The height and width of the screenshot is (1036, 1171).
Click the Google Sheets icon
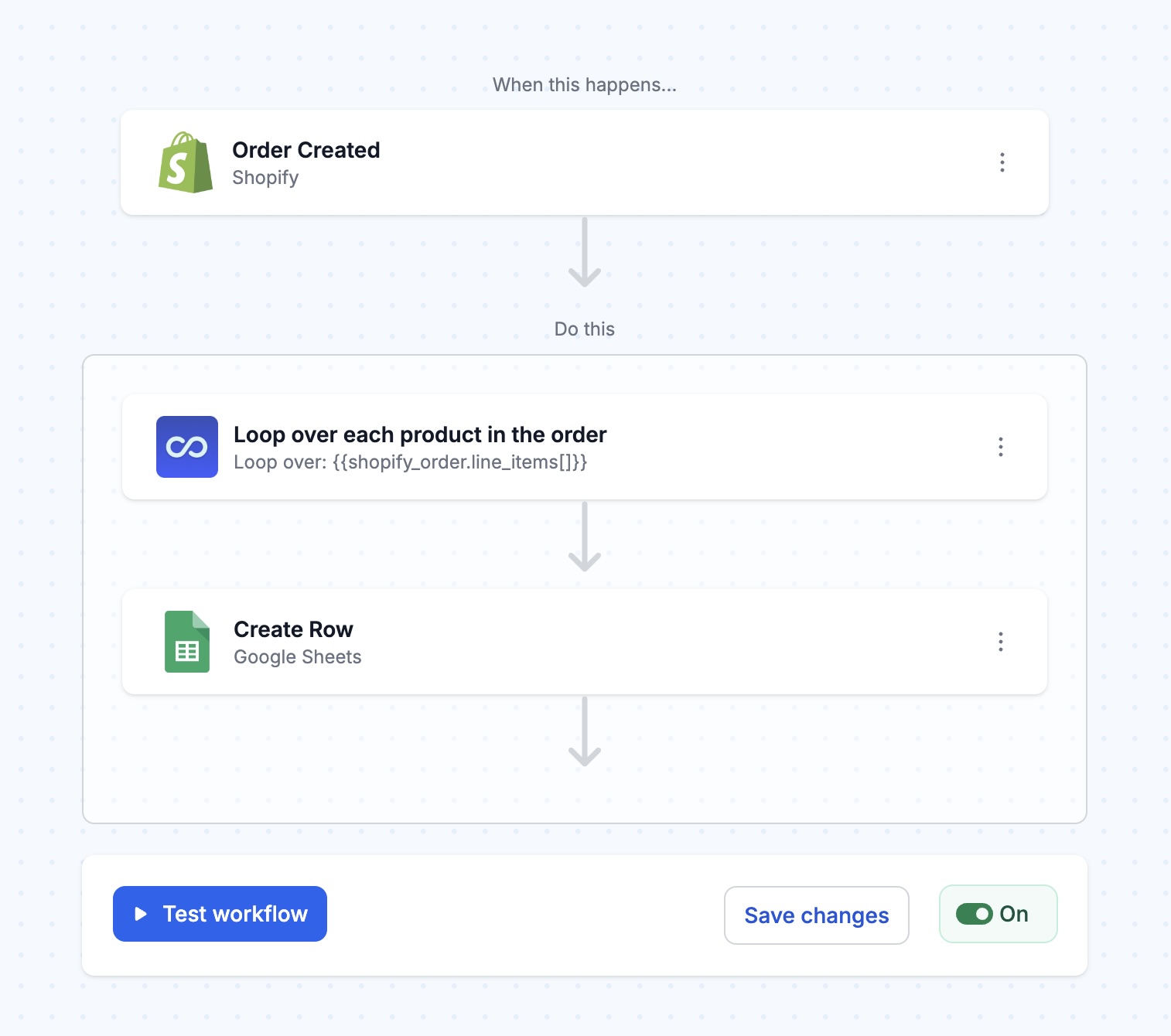pos(187,642)
